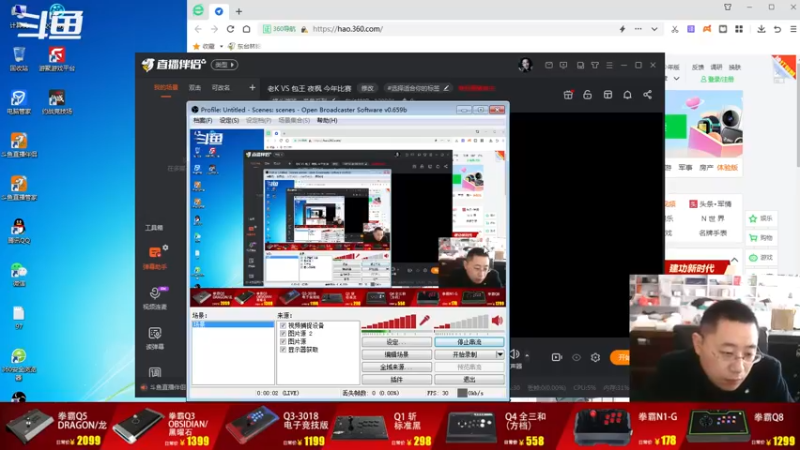Toggle the 类型 mode pill in 直播伴侣
Image resolution: width=800 pixels, height=450 pixels.
point(225,65)
